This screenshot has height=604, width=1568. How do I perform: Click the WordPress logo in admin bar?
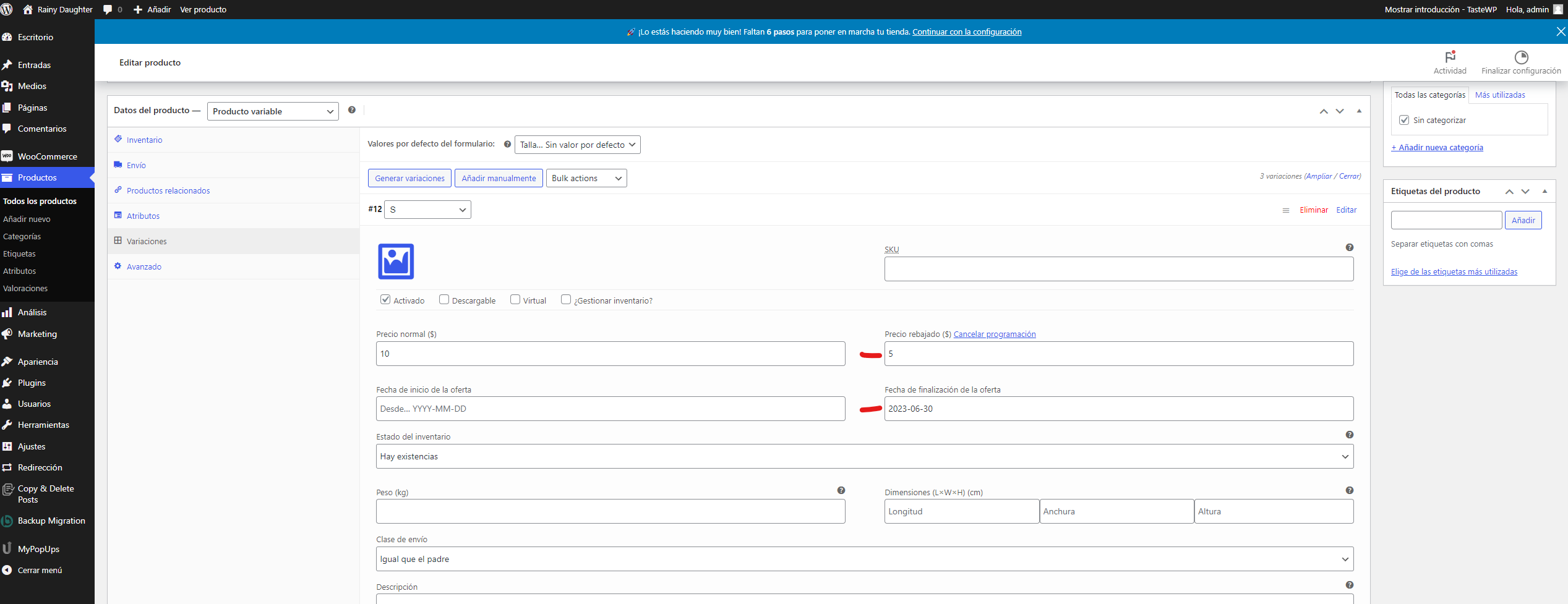click(x=7, y=9)
